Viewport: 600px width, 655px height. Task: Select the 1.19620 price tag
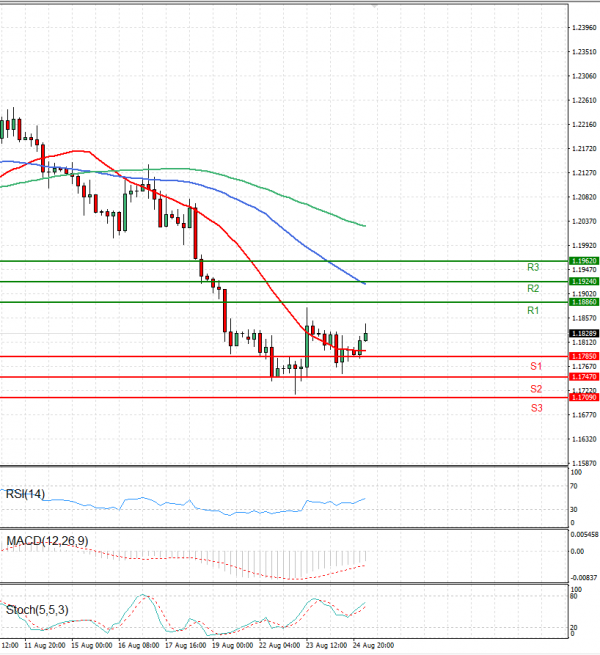click(x=584, y=261)
